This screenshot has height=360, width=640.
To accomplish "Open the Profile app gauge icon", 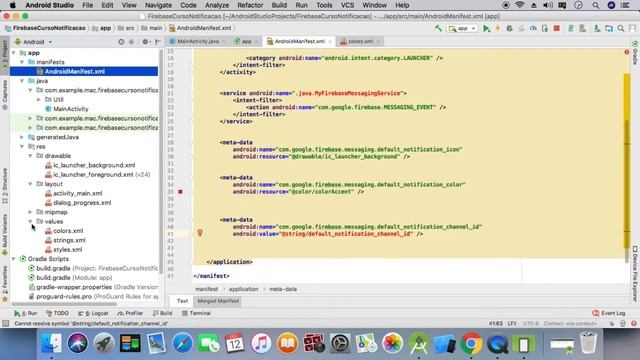I will point(533,28).
